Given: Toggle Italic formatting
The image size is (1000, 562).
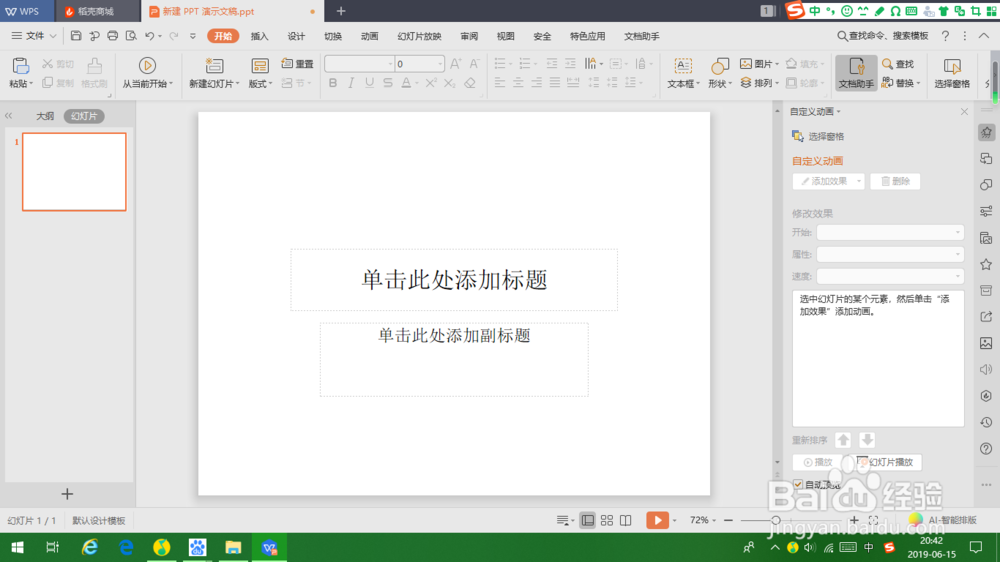Looking at the screenshot, I should pyautogui.click(x=351, y=83).
